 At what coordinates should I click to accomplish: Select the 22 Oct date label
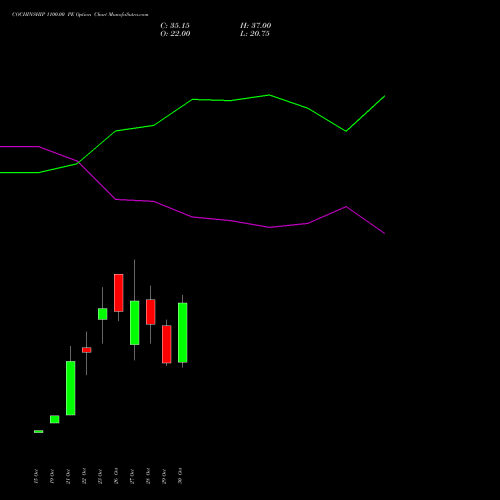[84, 476]
